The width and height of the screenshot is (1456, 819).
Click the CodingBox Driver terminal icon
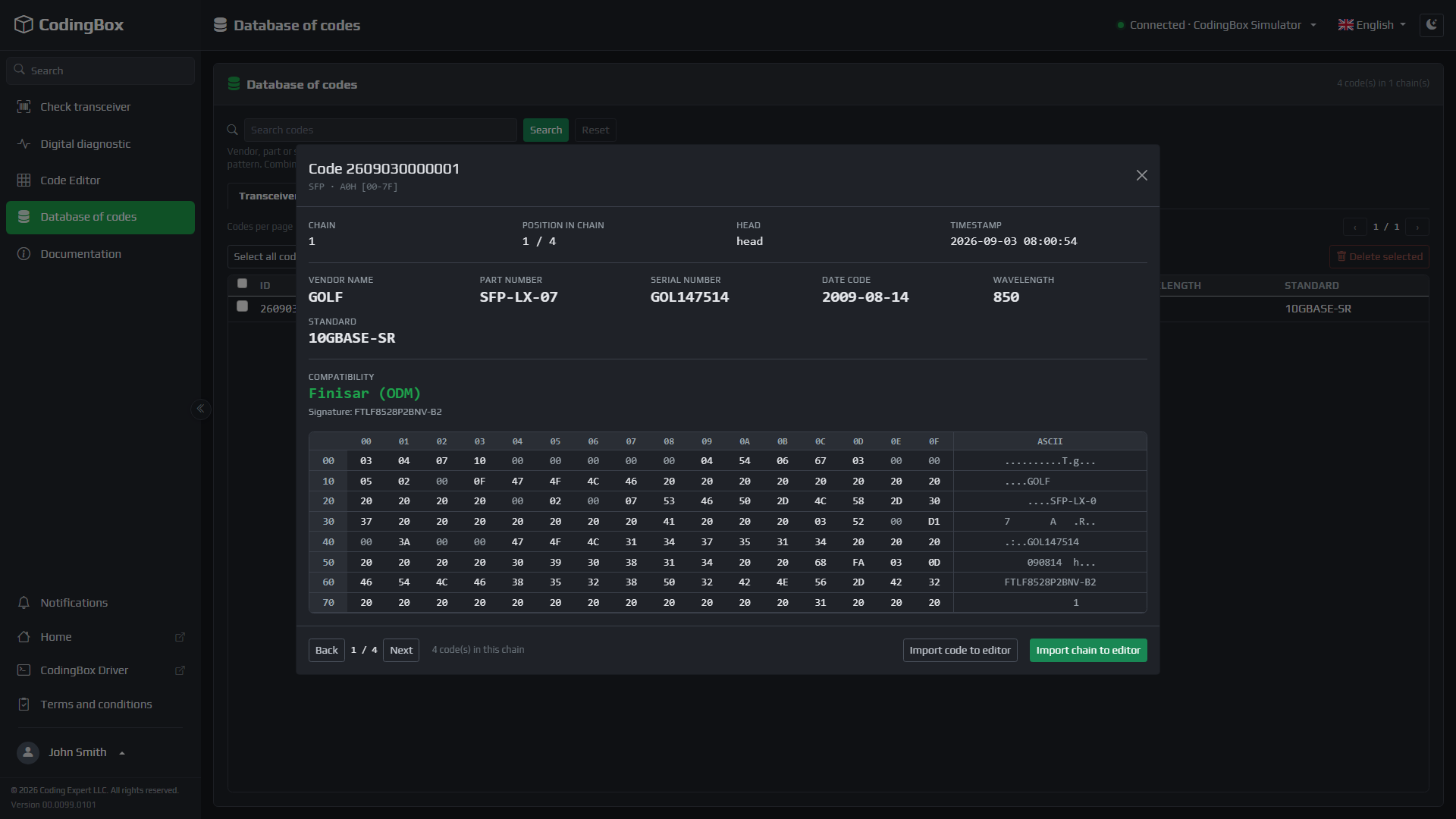[x=24, y=670]
